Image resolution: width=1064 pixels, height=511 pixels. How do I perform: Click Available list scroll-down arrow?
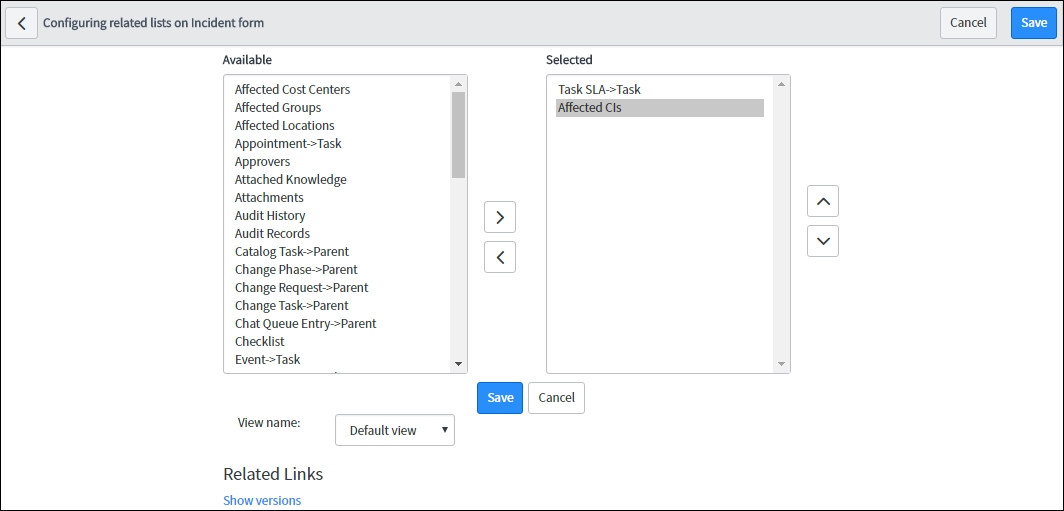pos(459,364)
